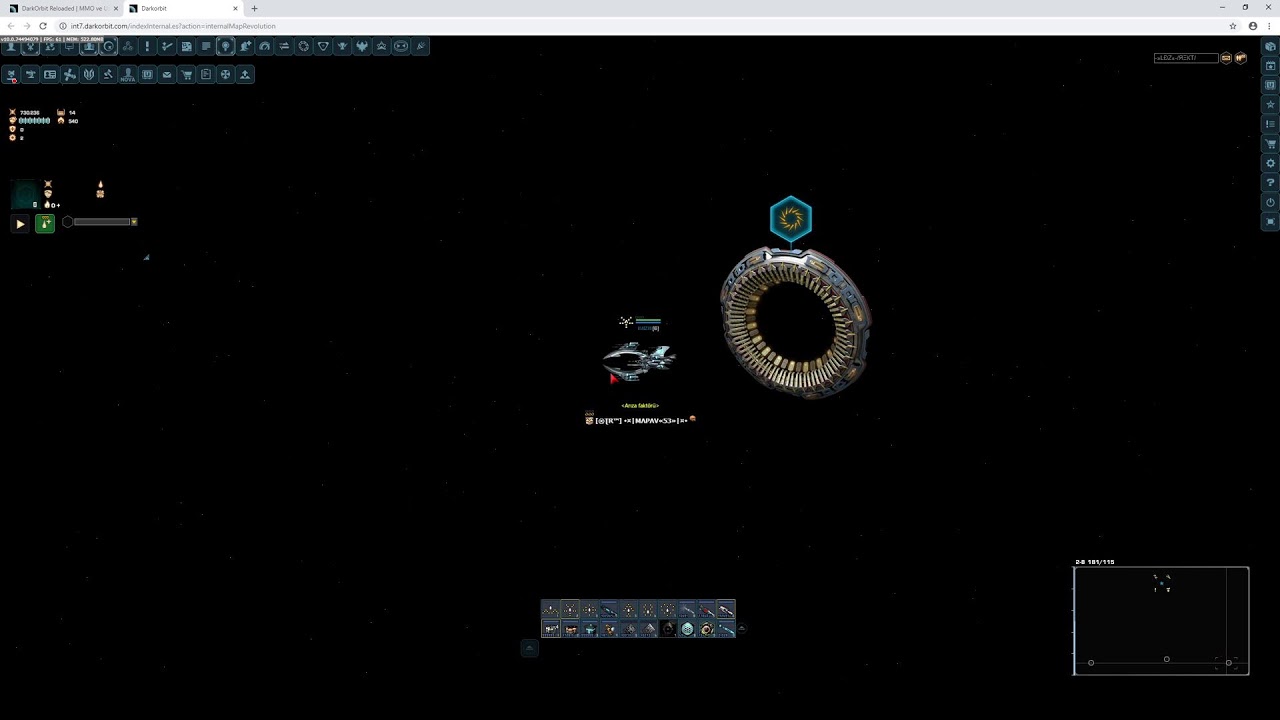
Task: Open the pet gear dropdown arrow
Action: pyautogui.click(x=134, y=222)
